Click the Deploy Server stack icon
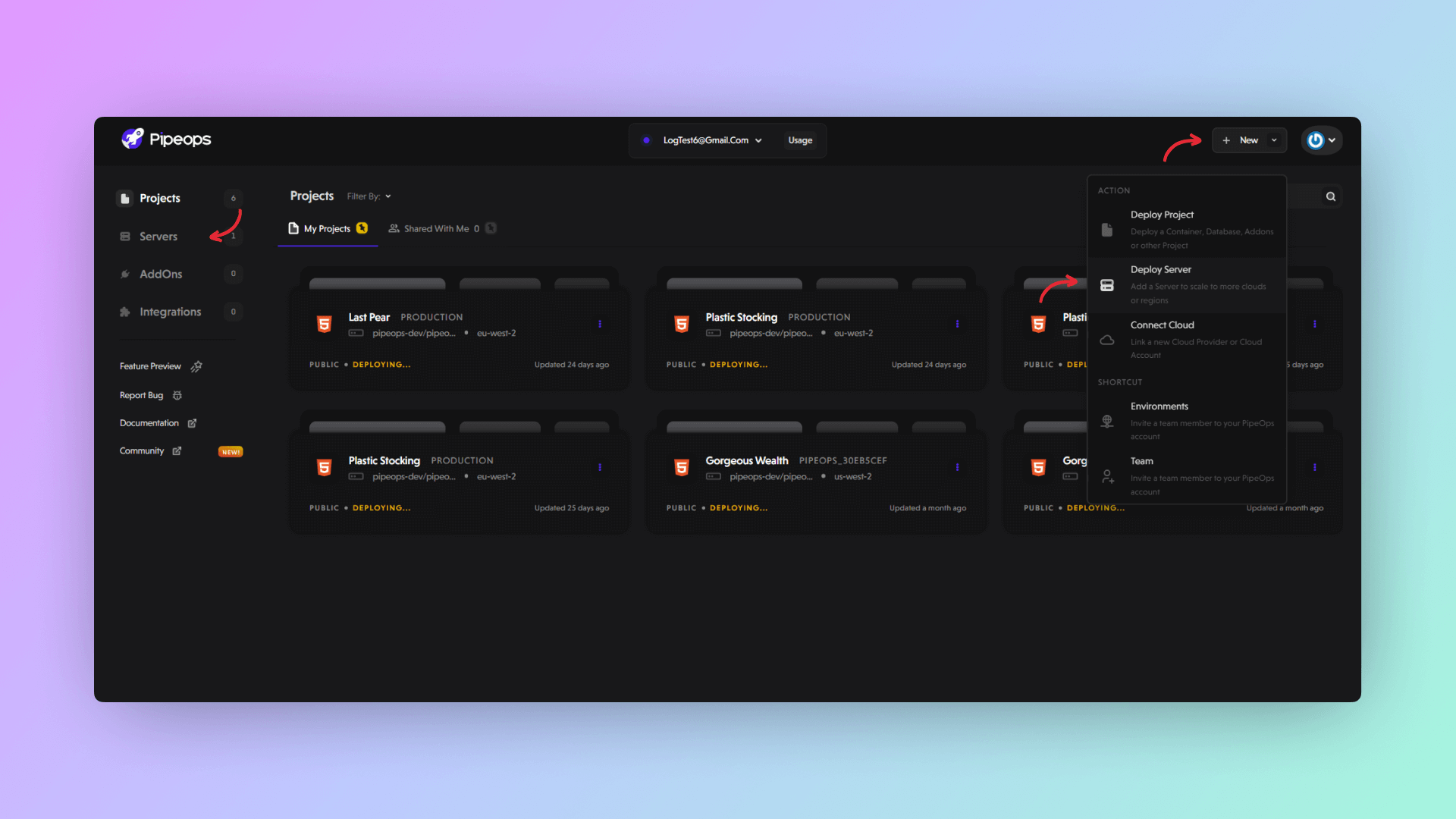Viewport: 1456px width, 819px height. 1107,285
